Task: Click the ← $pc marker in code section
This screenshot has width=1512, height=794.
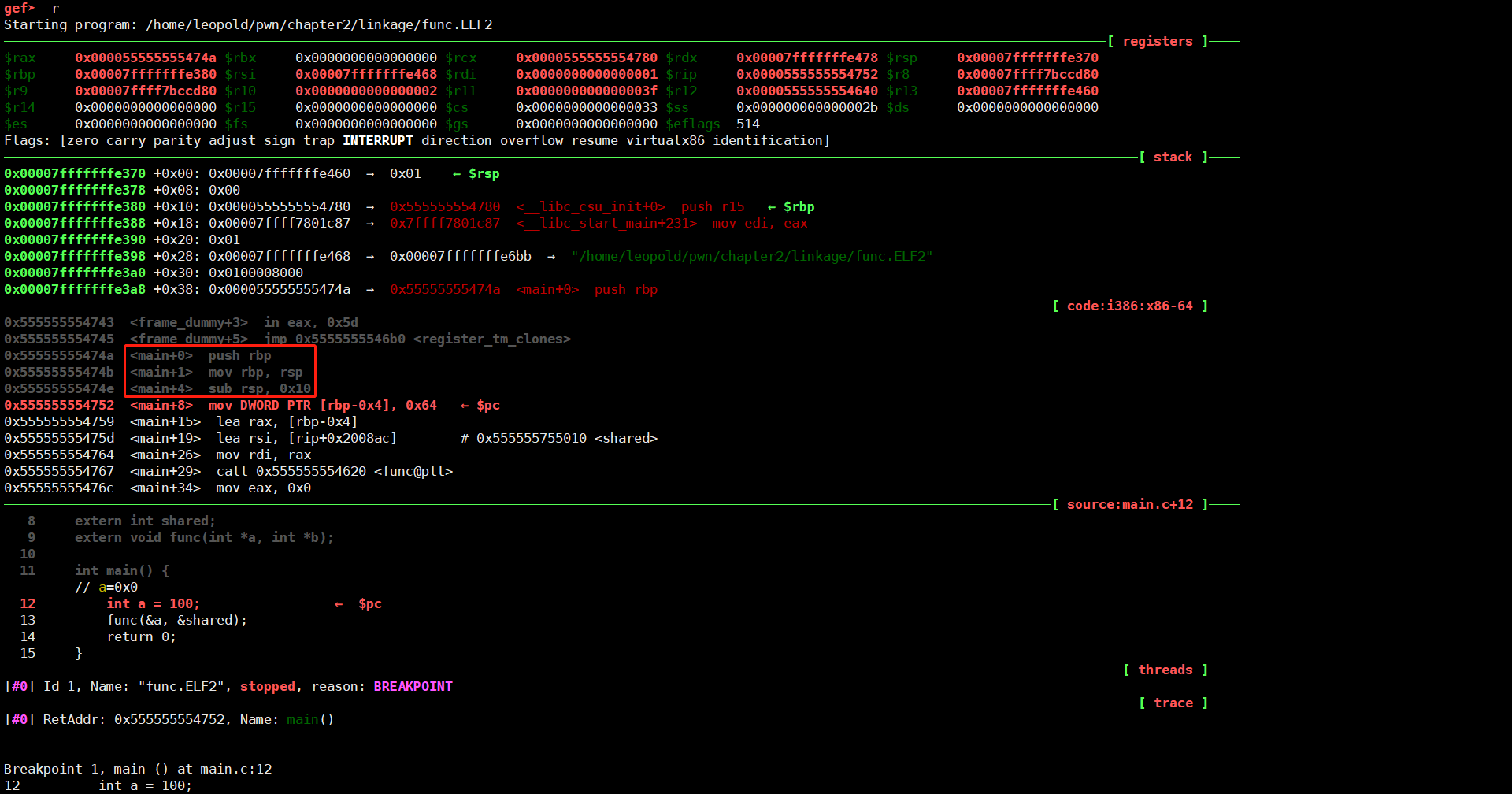Action: pyautogui.click(x=480, y=405)
